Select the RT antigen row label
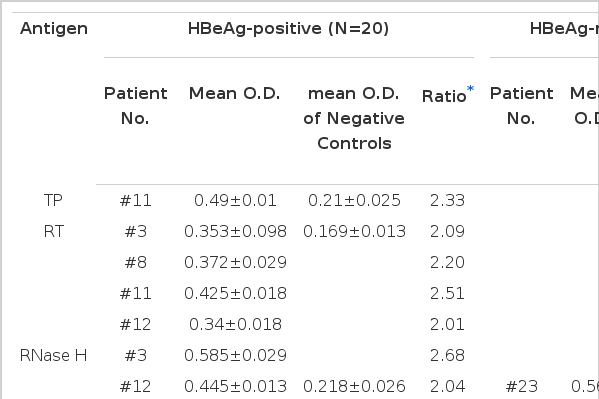Viewport: 599px width, 399px height. [x=53, y=231]
